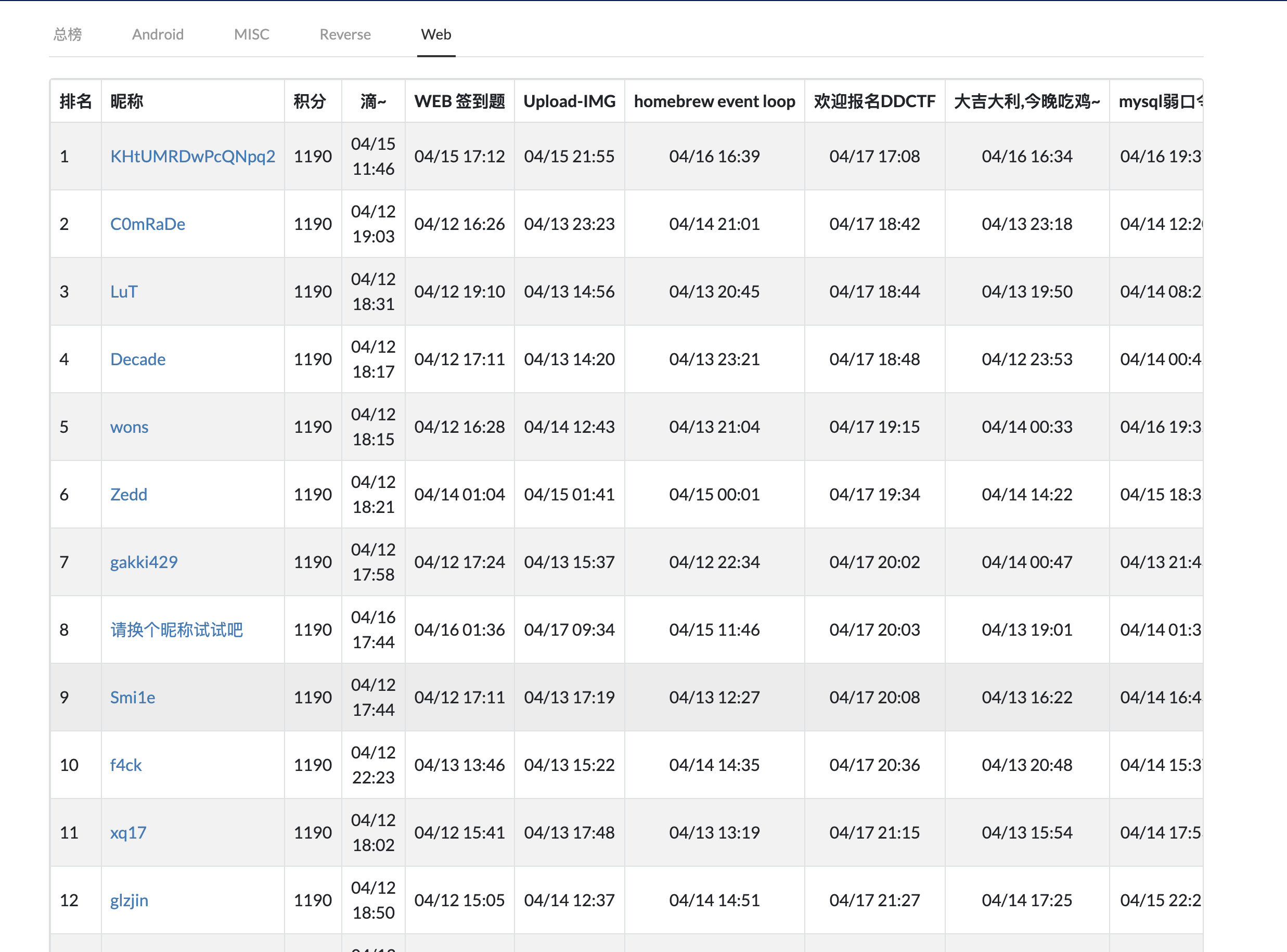Switch to the 总榜 tab
Viewport: 1287px width, 952px height.
(x=68, y=34)
